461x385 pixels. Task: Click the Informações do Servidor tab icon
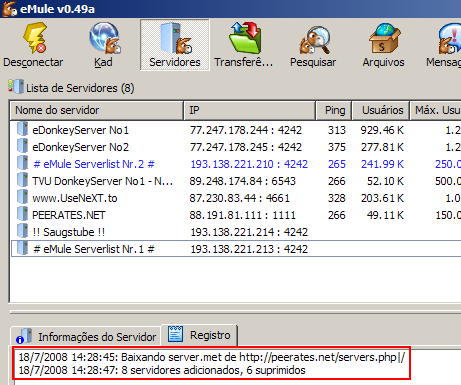pos(24,336)
